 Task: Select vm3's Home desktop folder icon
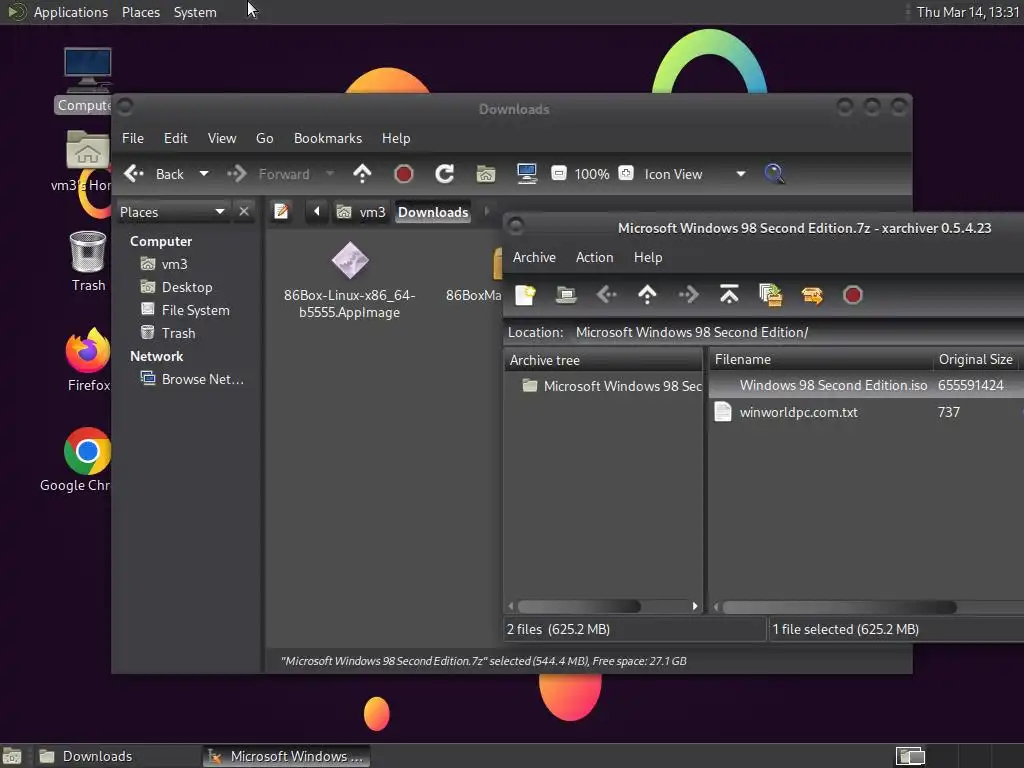88,150
